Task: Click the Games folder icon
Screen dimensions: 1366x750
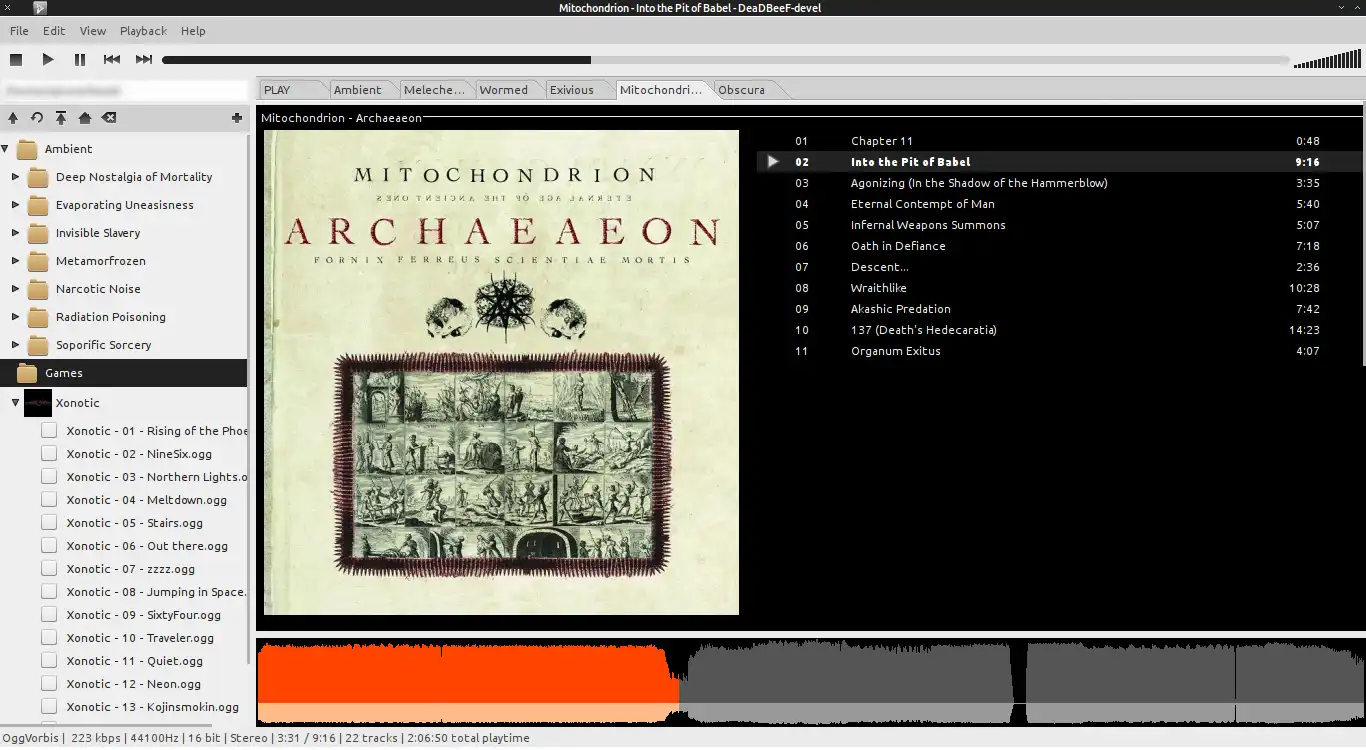Action: pos(28,373)
